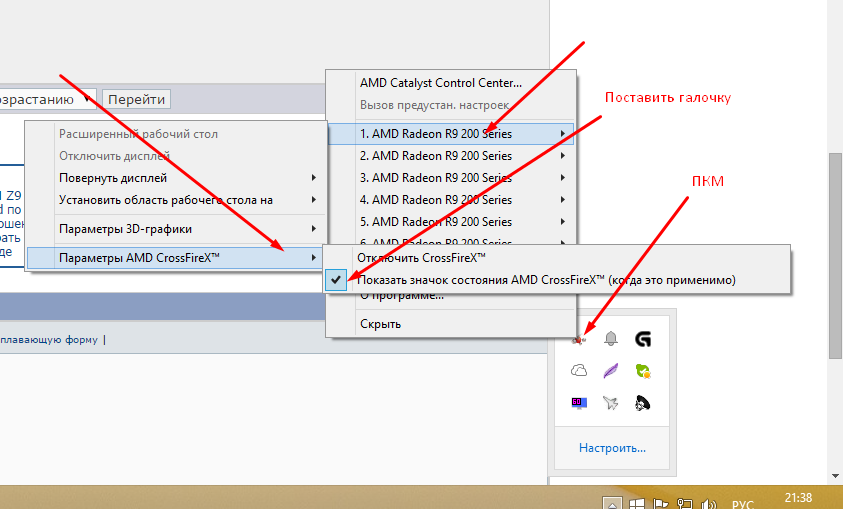Open the Logitech Gaming Software tray icon

(643, 339)
